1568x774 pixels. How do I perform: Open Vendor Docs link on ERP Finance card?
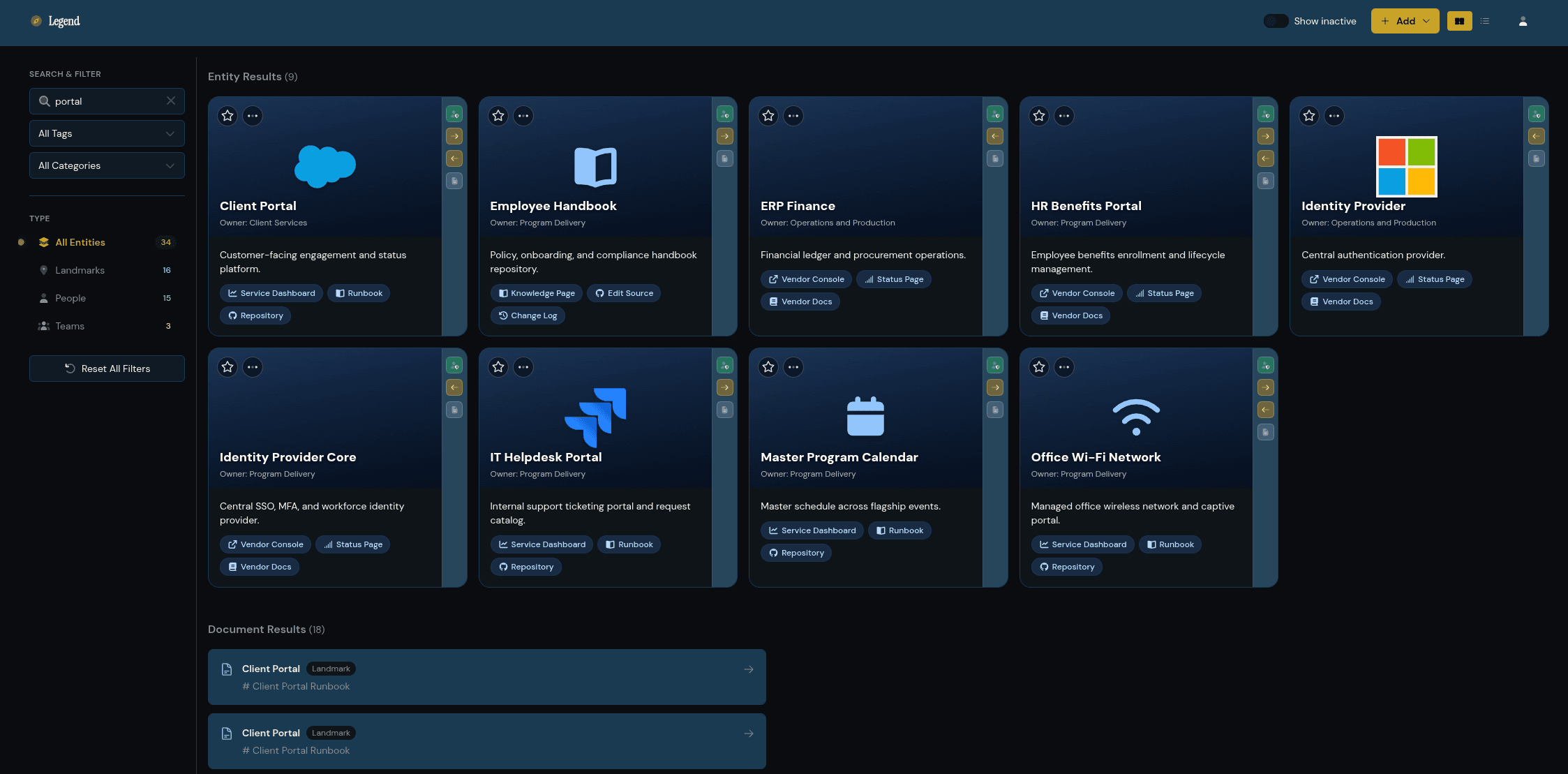800,302
